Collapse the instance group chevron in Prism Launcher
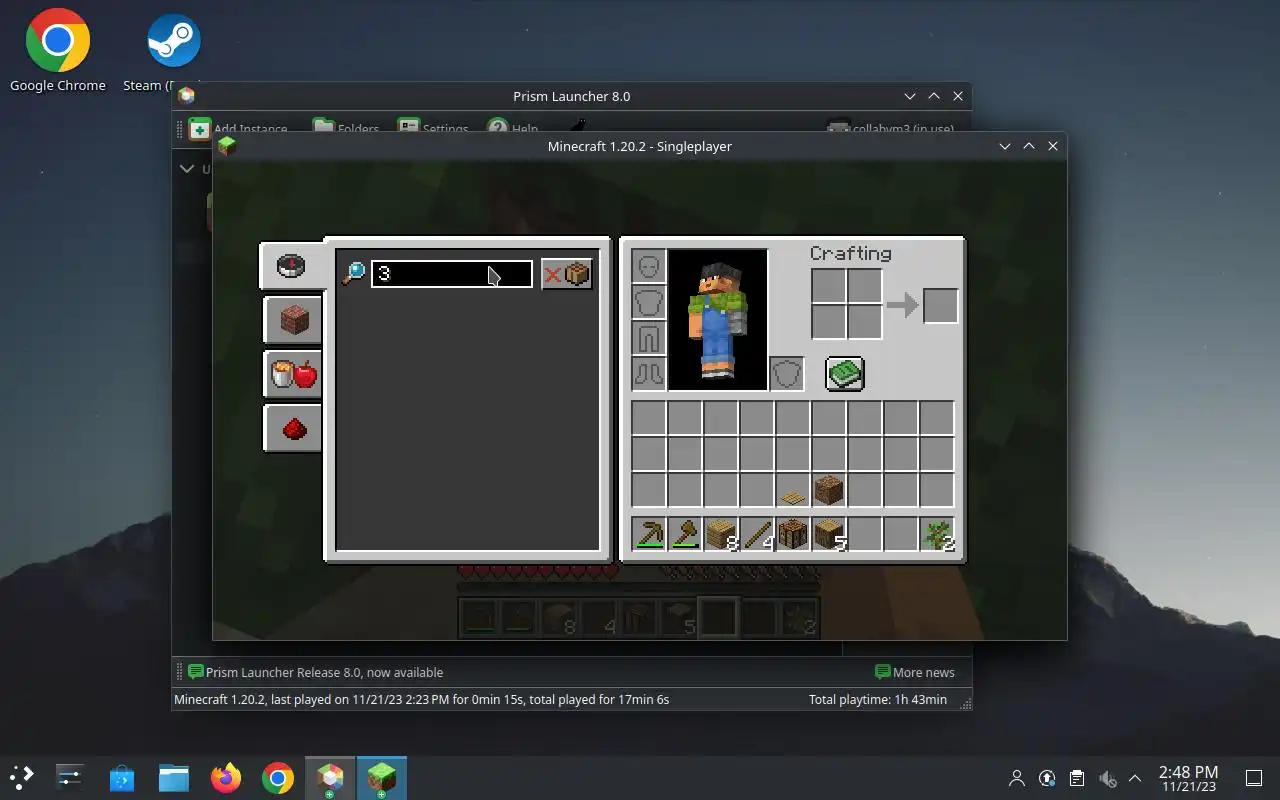The height and width of the screenshot is (800, 1280). [x=187, y=168]
